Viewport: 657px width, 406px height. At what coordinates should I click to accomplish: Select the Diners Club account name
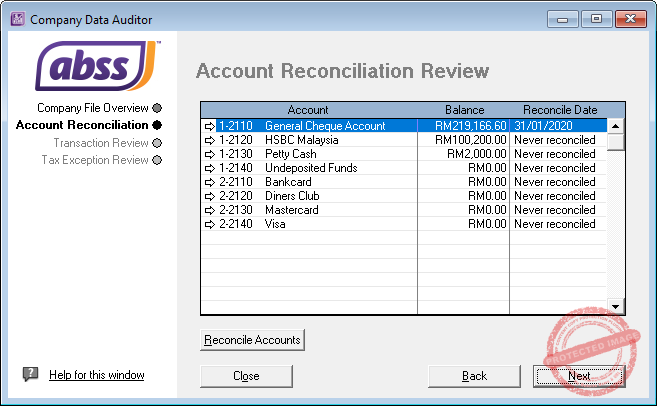click(x=292, y=196)
